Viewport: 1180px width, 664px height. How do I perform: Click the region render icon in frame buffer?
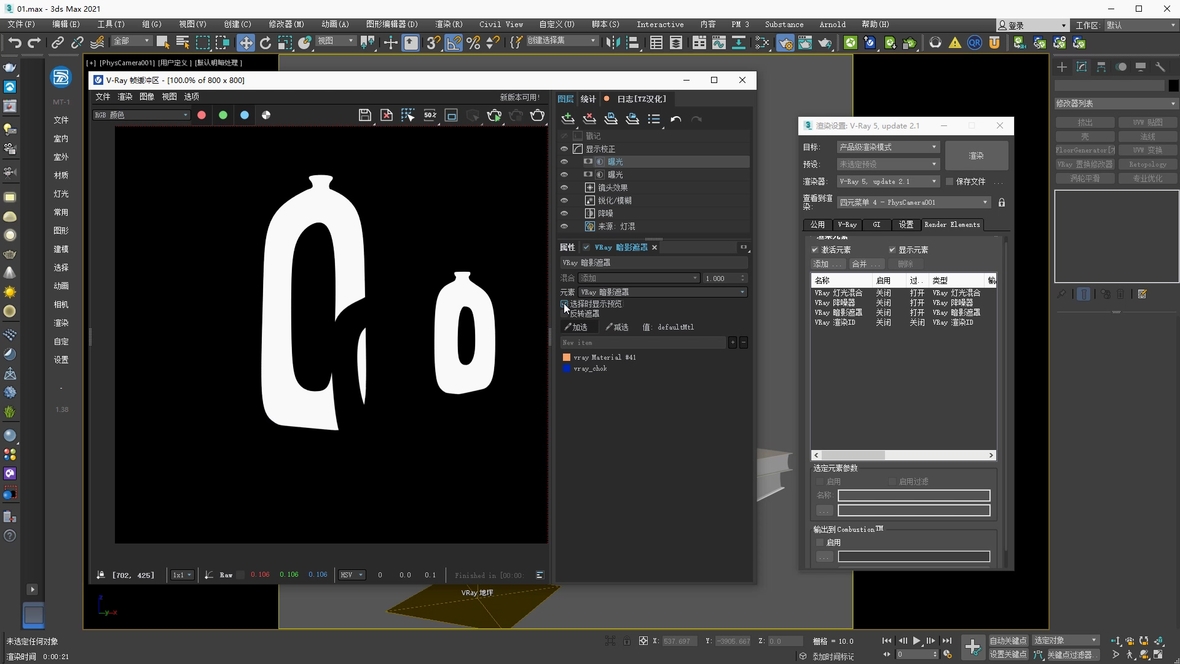pyautogui.click(x=408, y=115)
